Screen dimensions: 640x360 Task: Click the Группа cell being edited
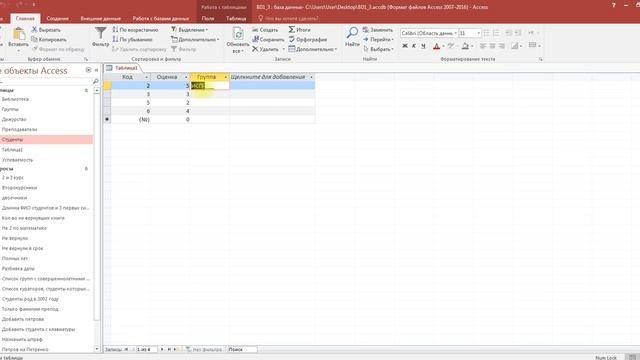tap(210, 86)
